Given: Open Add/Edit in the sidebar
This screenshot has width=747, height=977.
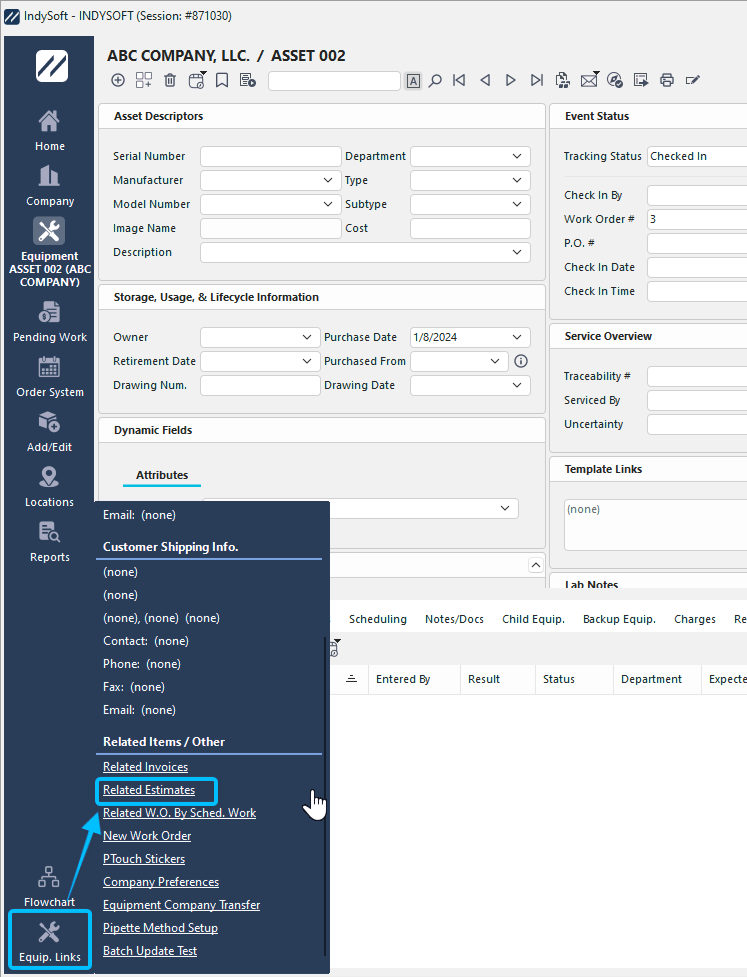Looking at the screenshot, I should (49, 431).
